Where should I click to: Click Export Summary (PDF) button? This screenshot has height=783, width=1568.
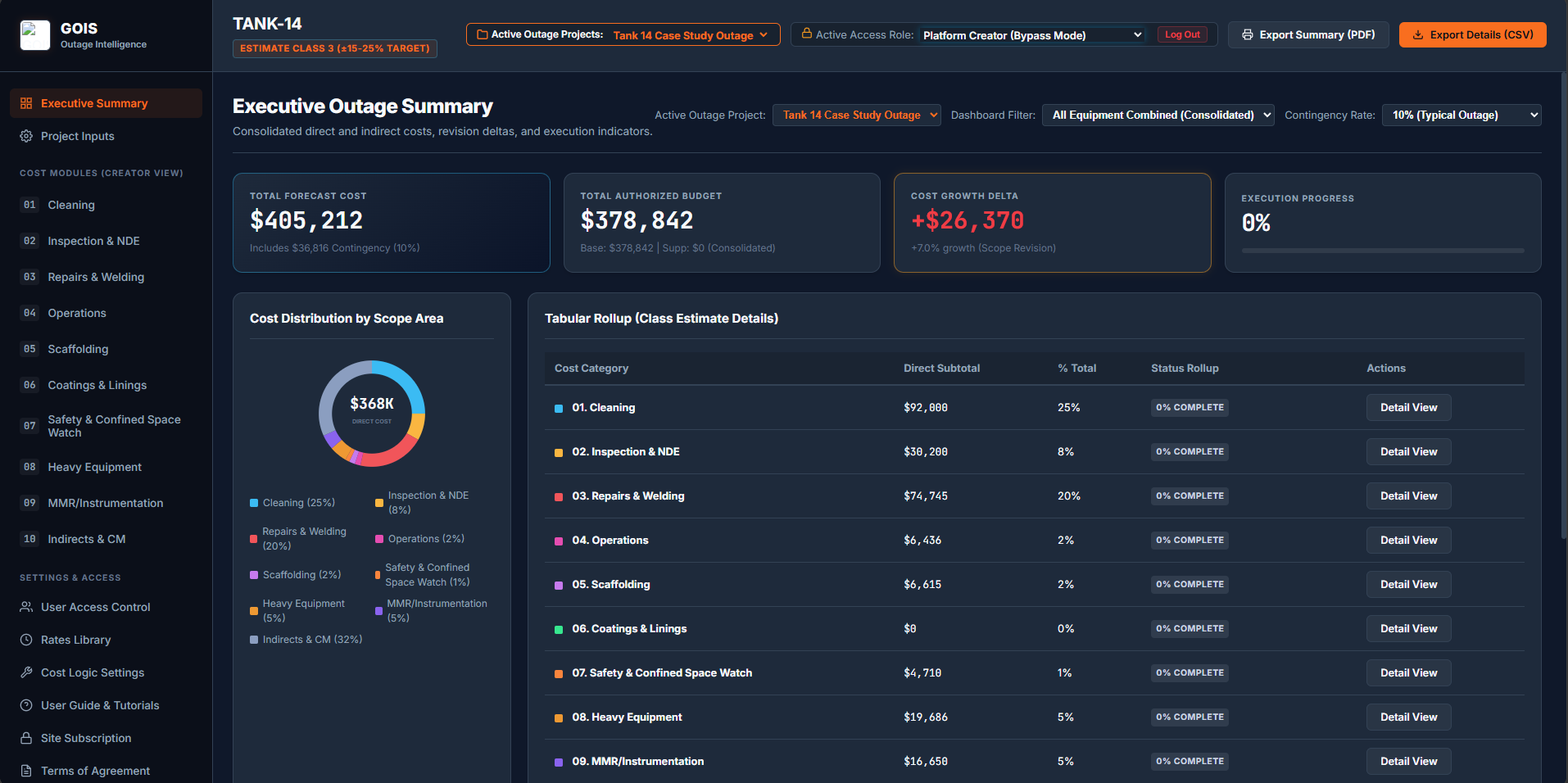[1308, 34]
